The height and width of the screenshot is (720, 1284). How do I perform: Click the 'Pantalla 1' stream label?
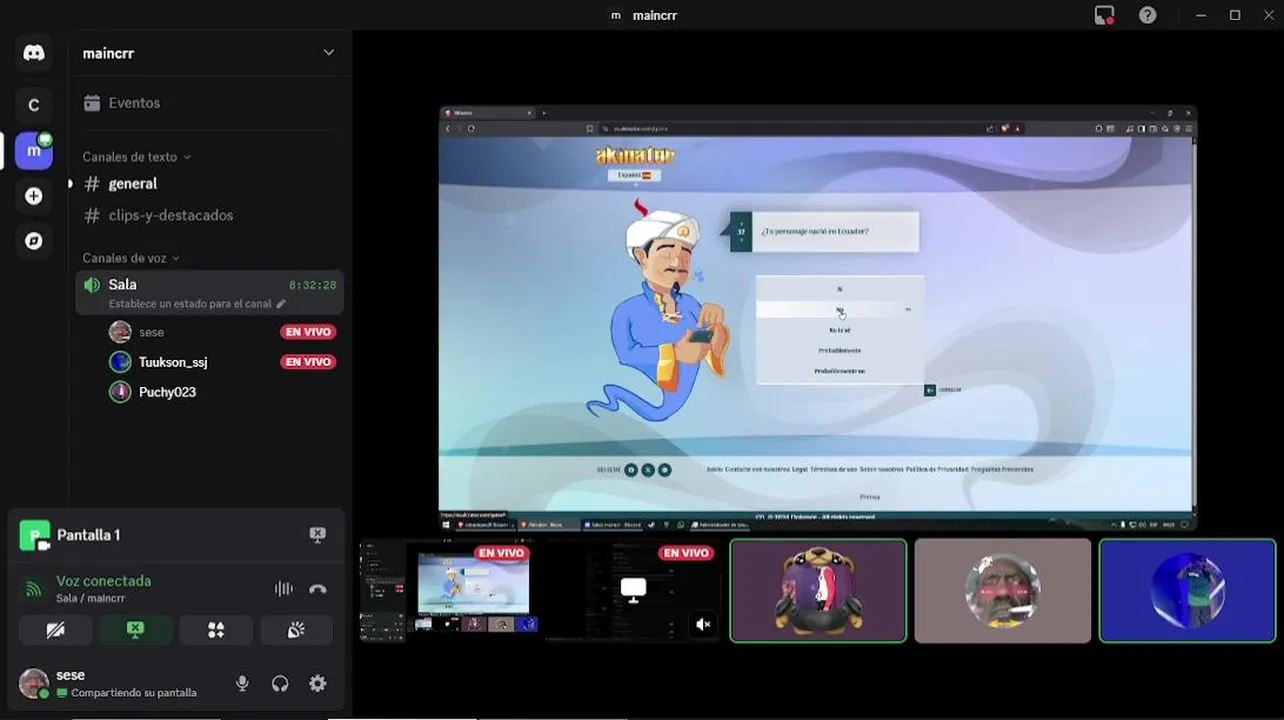(x=89, y=535)
